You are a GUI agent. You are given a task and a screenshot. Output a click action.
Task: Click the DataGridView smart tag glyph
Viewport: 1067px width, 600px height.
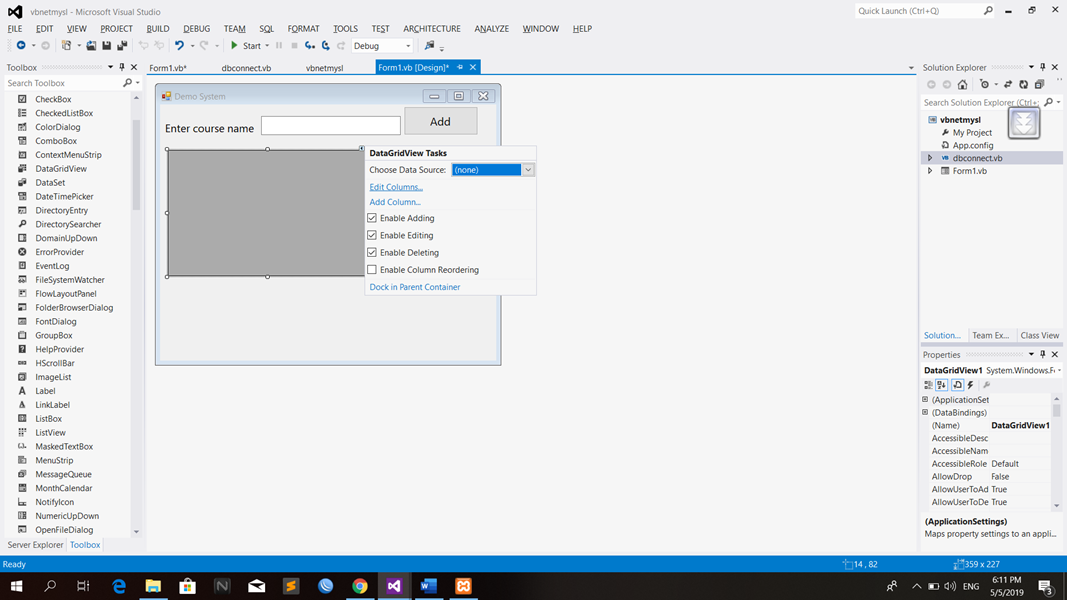(361, 148)
